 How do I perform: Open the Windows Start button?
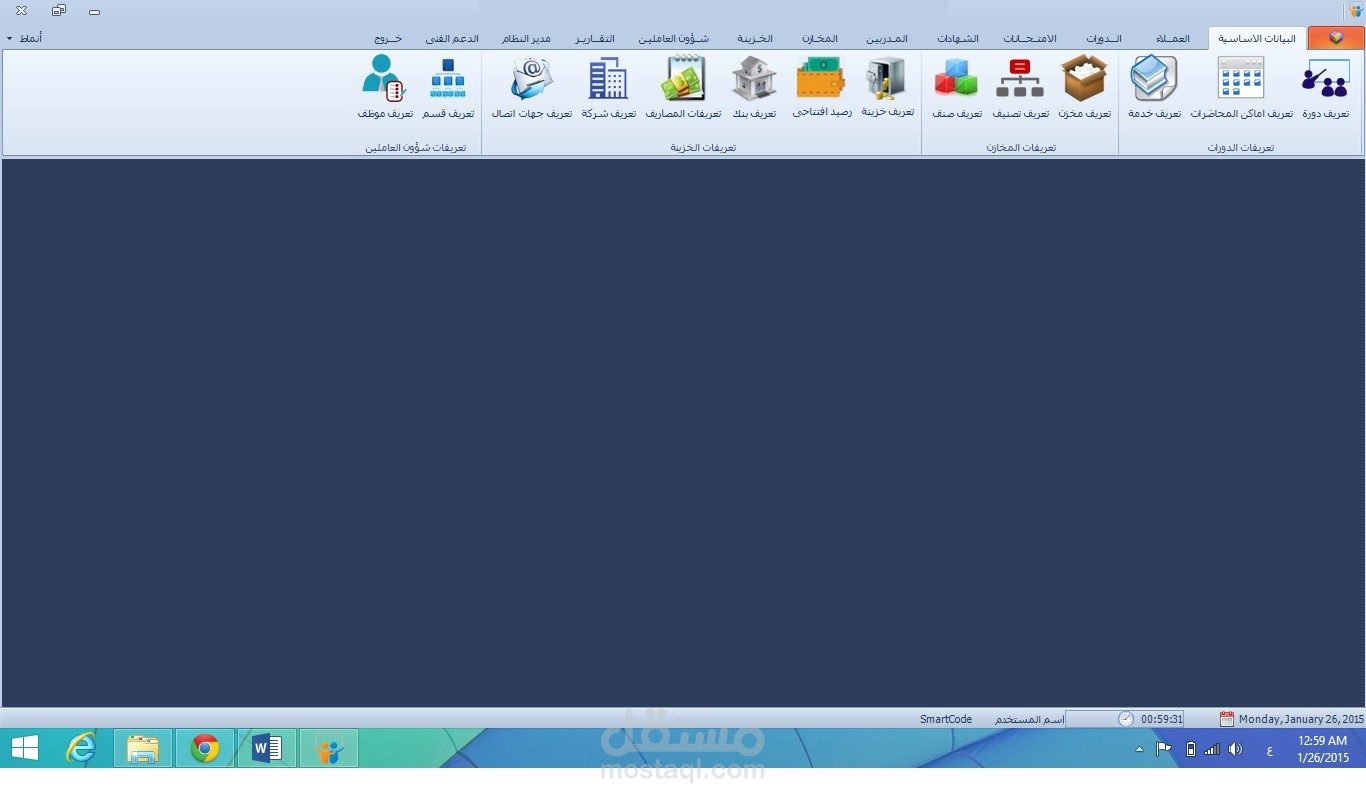[25, 748]
